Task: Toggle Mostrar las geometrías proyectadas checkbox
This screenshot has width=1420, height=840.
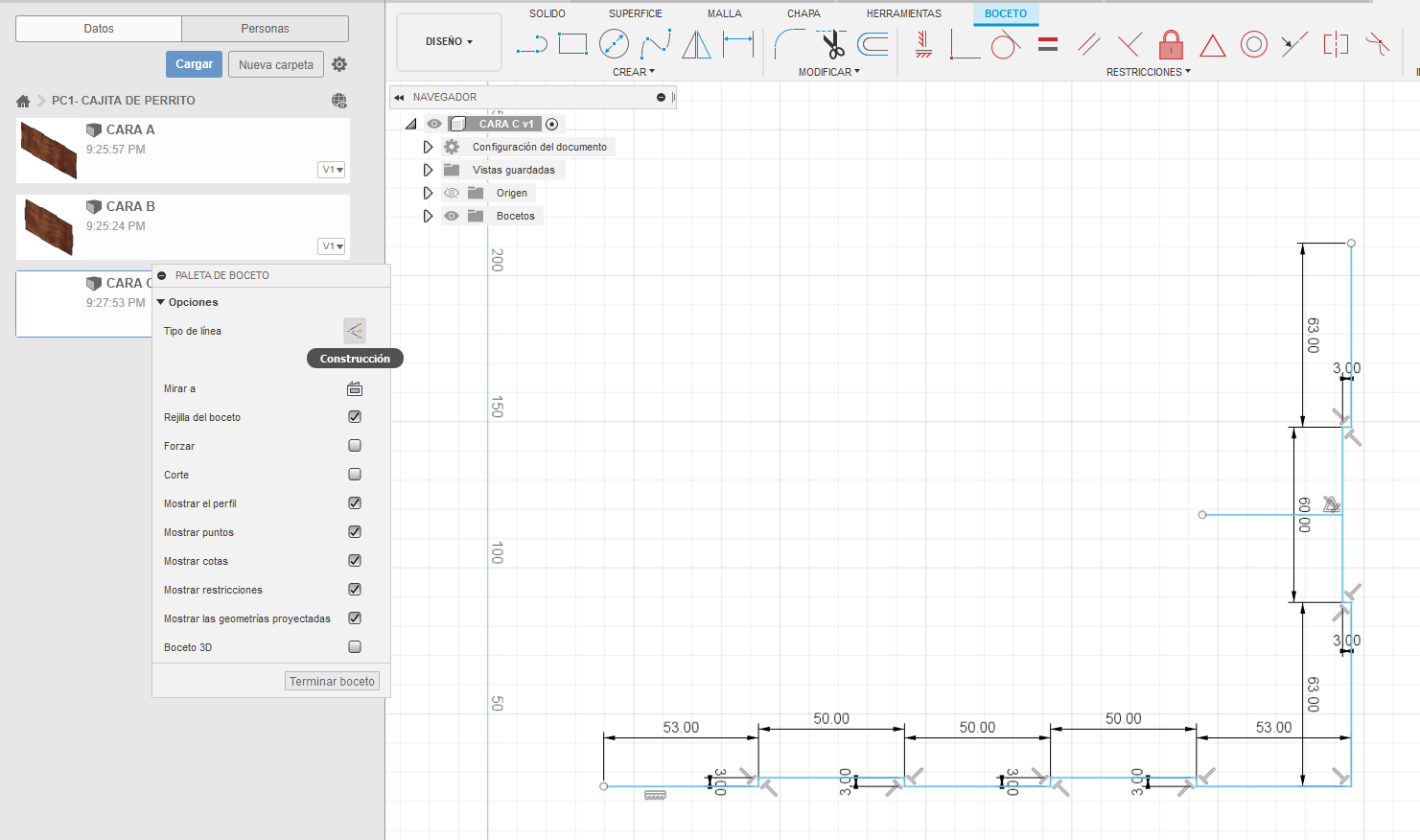Action: click(x=355, y=618)
